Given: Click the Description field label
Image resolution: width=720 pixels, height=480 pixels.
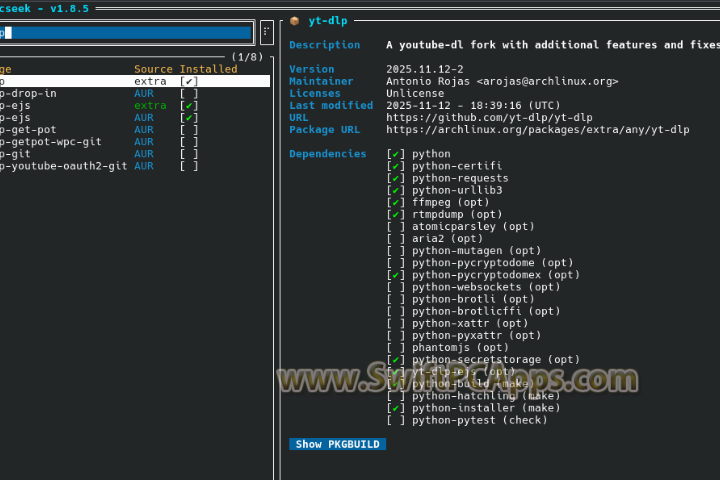Looking at the screenshot, I should click(325, 45).
